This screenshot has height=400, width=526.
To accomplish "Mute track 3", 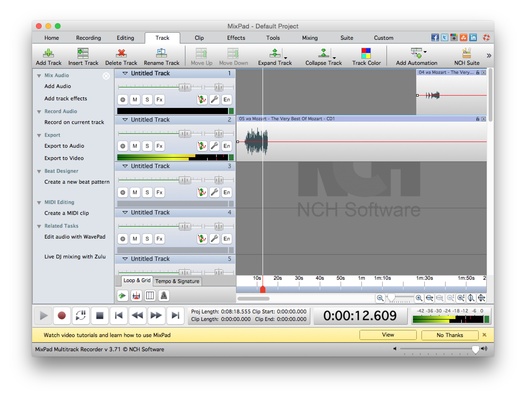I will click(135, 192).
